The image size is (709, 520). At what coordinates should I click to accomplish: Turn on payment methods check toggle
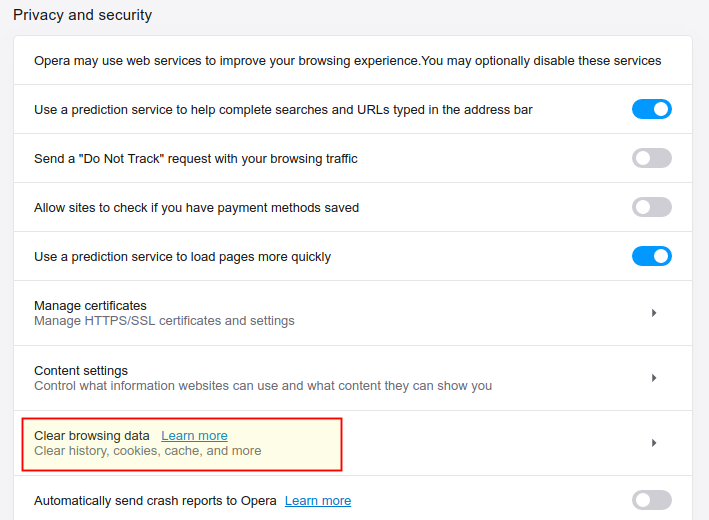pos(652,207)
